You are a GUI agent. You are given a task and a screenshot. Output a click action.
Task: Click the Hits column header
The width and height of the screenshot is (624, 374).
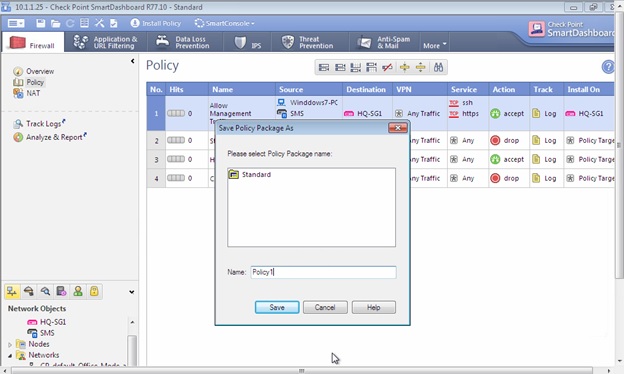(187, 90)
